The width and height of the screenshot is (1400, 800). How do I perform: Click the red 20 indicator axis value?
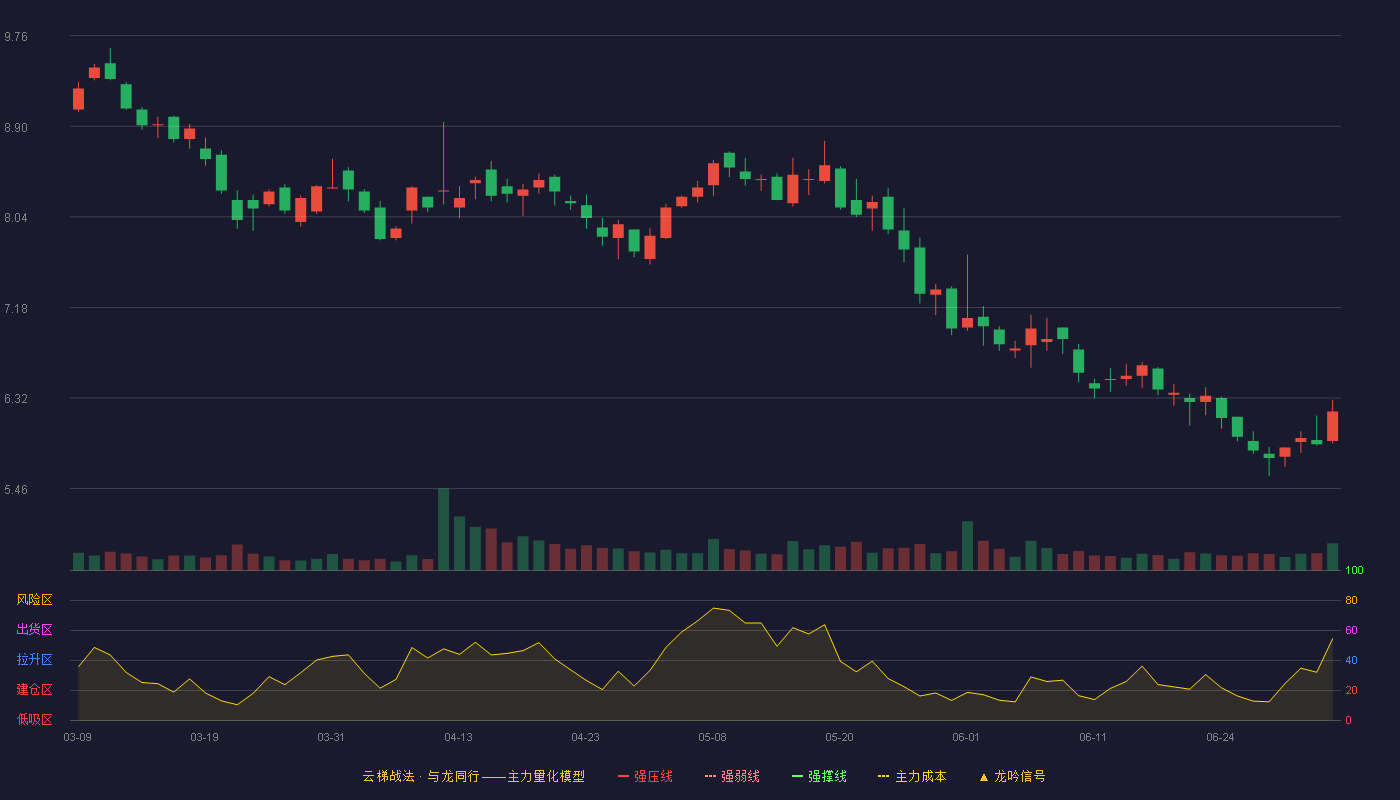click(x=1351, y=690)
